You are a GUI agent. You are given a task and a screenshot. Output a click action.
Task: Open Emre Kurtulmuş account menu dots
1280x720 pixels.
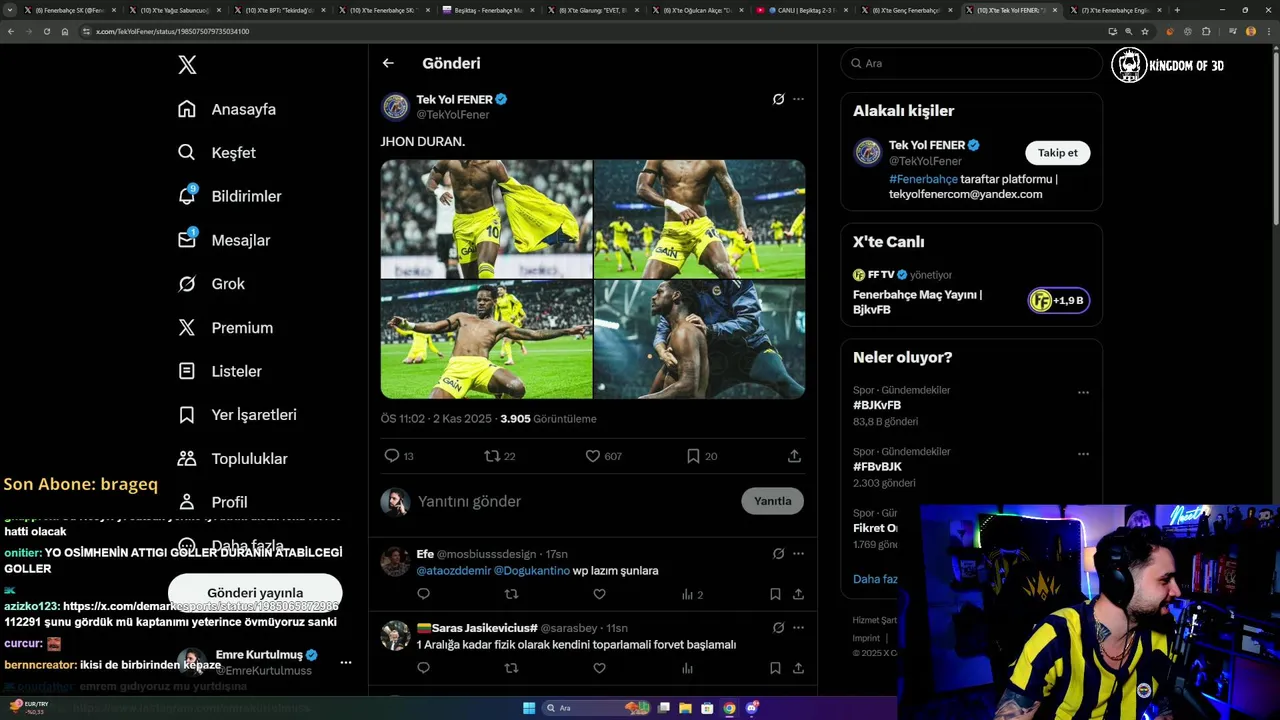tap(346, 662)
